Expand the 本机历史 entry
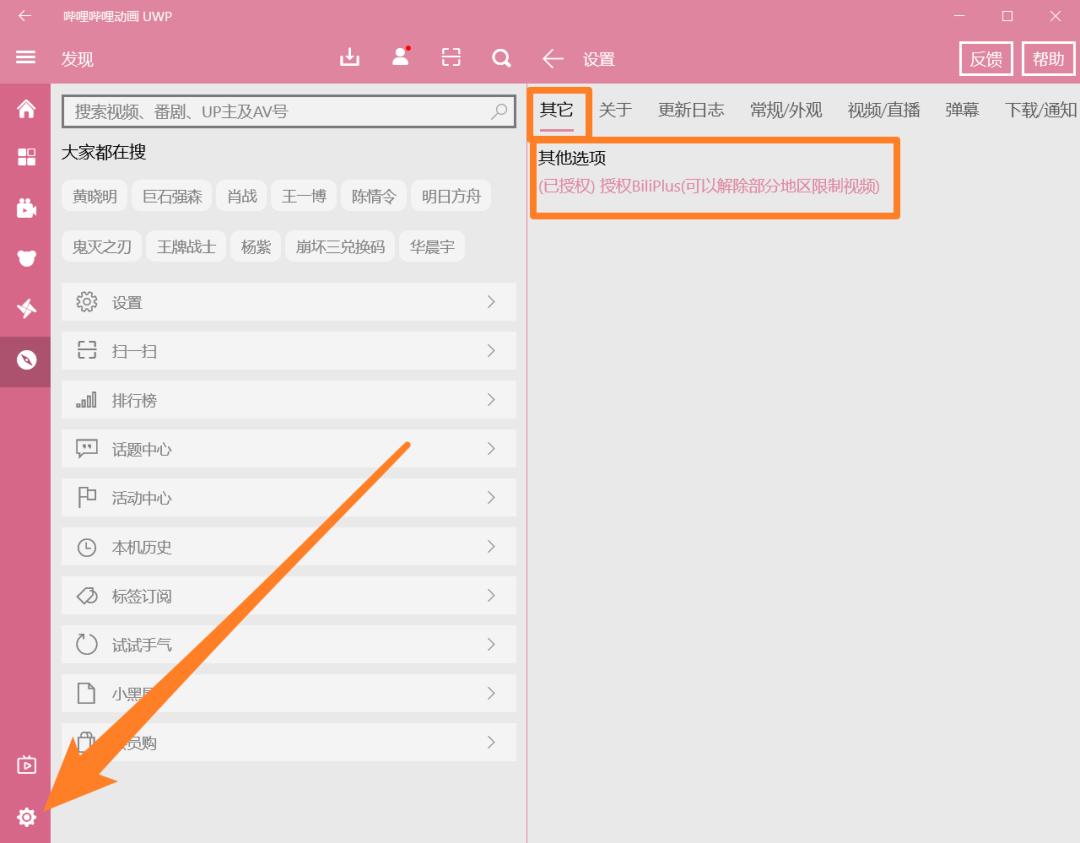The image size is (1080, 843). coord(289,546)
